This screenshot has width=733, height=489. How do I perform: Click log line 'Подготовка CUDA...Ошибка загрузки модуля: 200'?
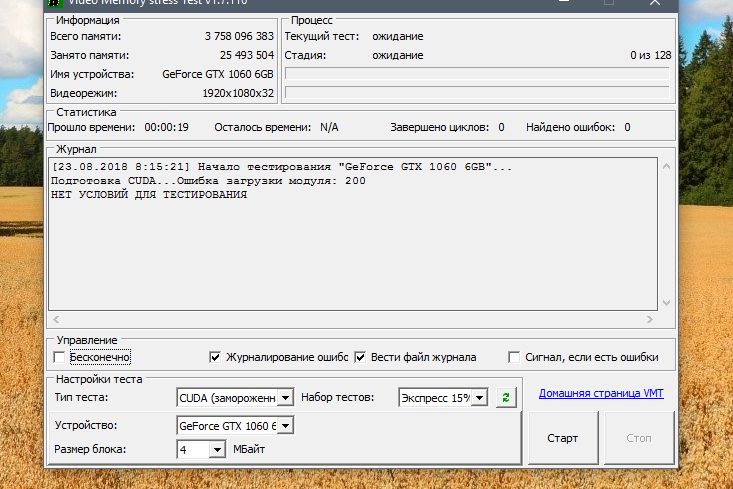[x=208, y=181]
